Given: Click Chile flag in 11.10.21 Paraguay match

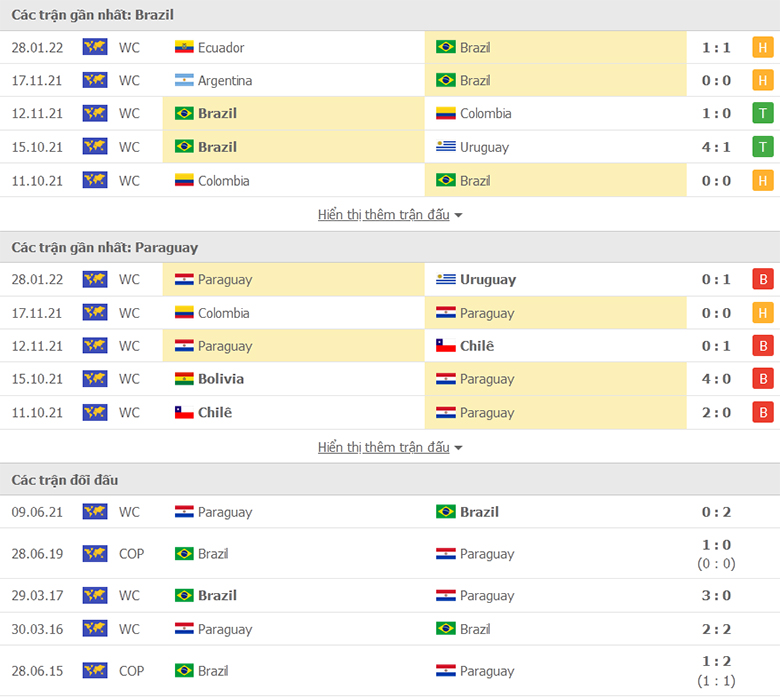Looking at the screenshot, I should point(184,412).
